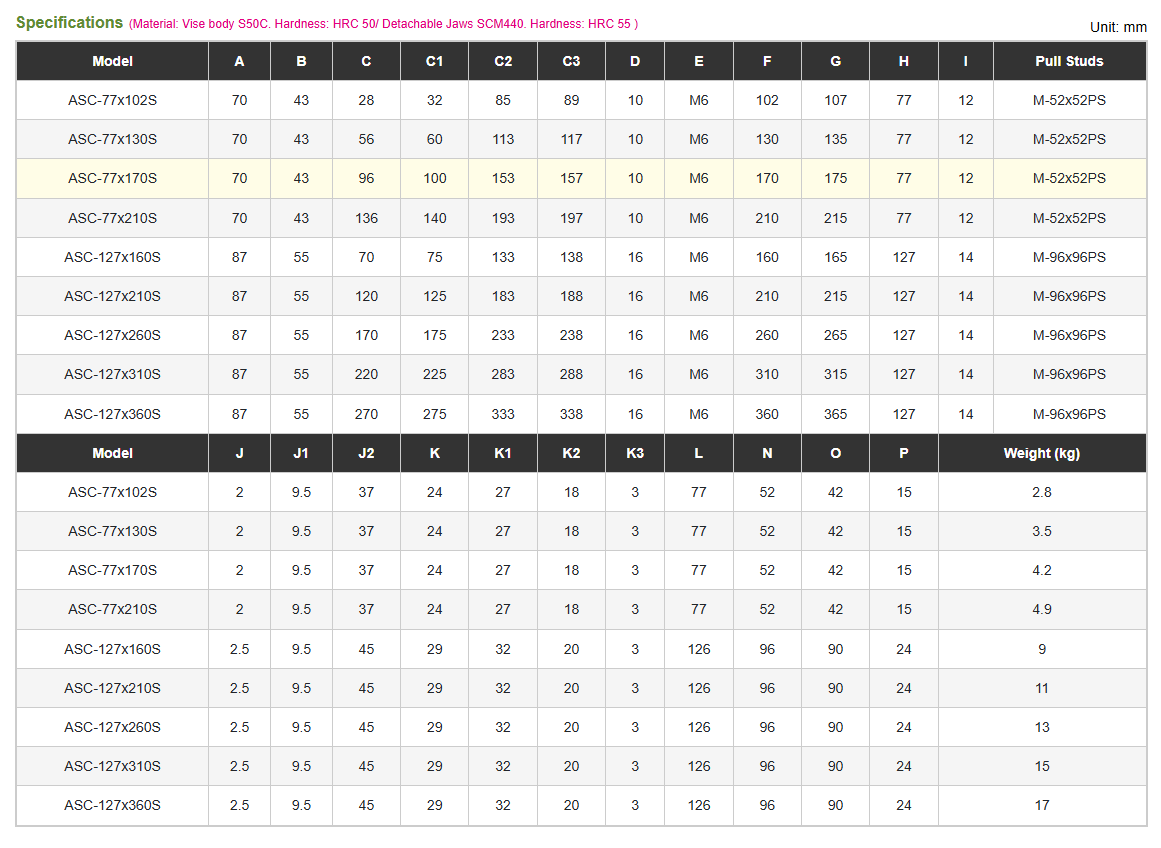Click the Weight (kg) column header
Viewport: 1161px width, 848px height.
click(x=1041, y=453)
